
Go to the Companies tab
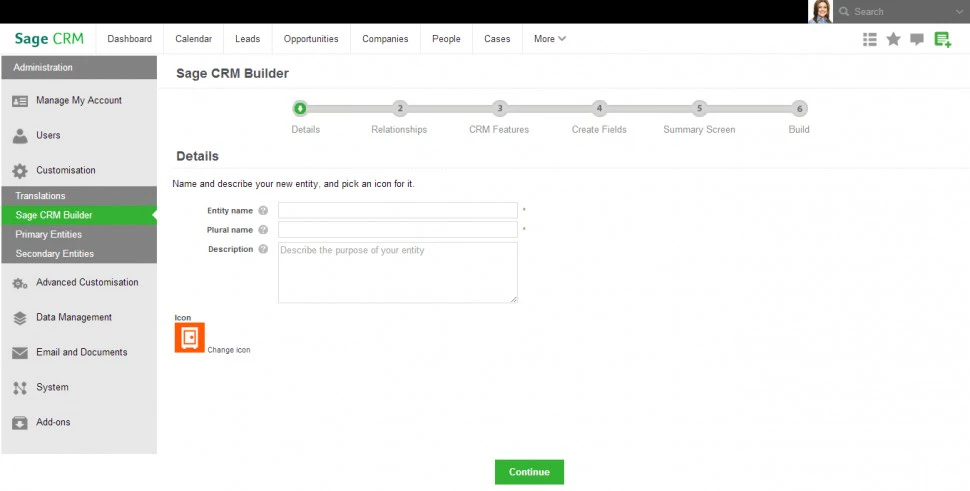click(385, 39)
